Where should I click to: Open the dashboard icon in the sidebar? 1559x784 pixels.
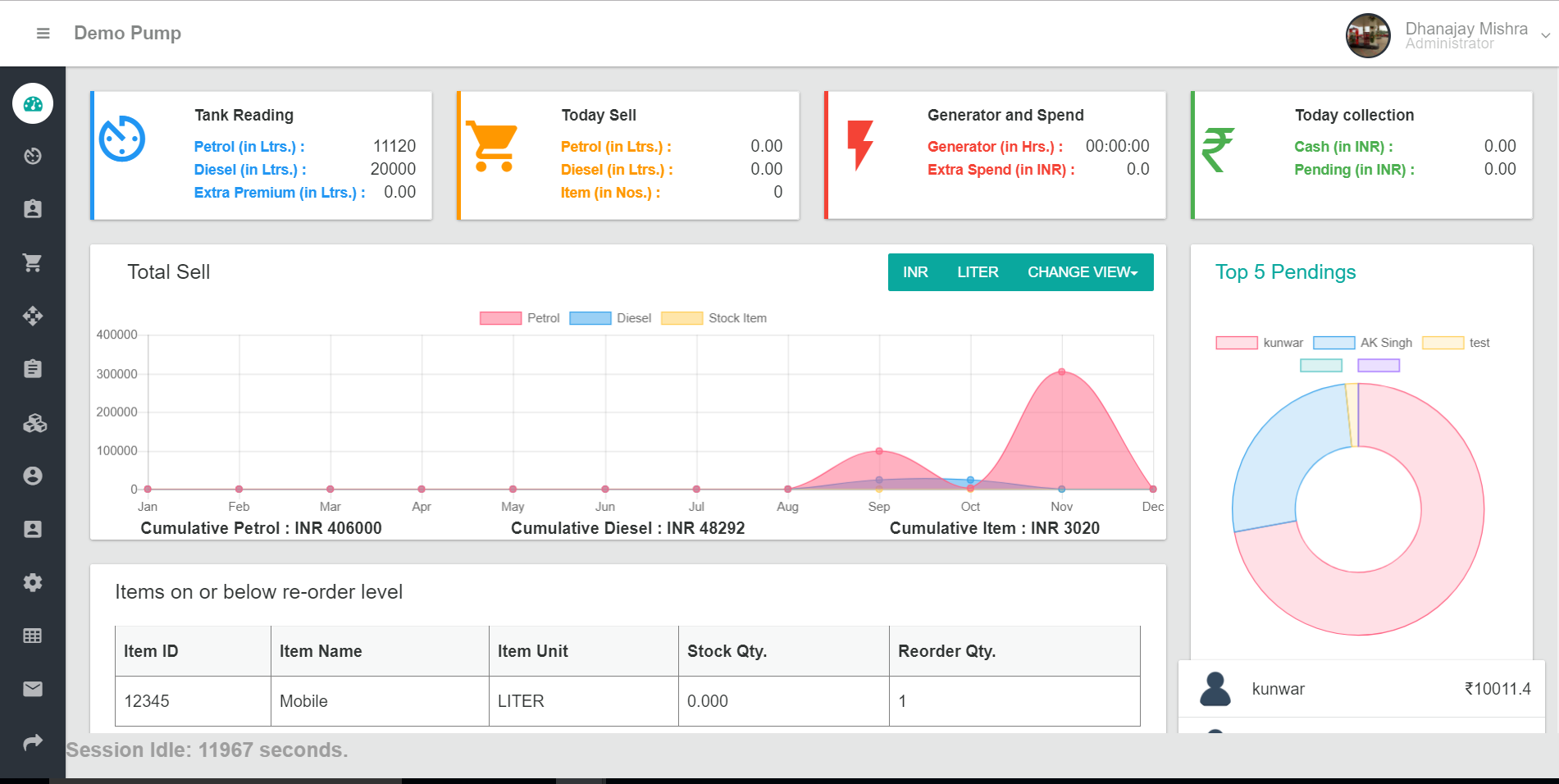tap(33, 104)
